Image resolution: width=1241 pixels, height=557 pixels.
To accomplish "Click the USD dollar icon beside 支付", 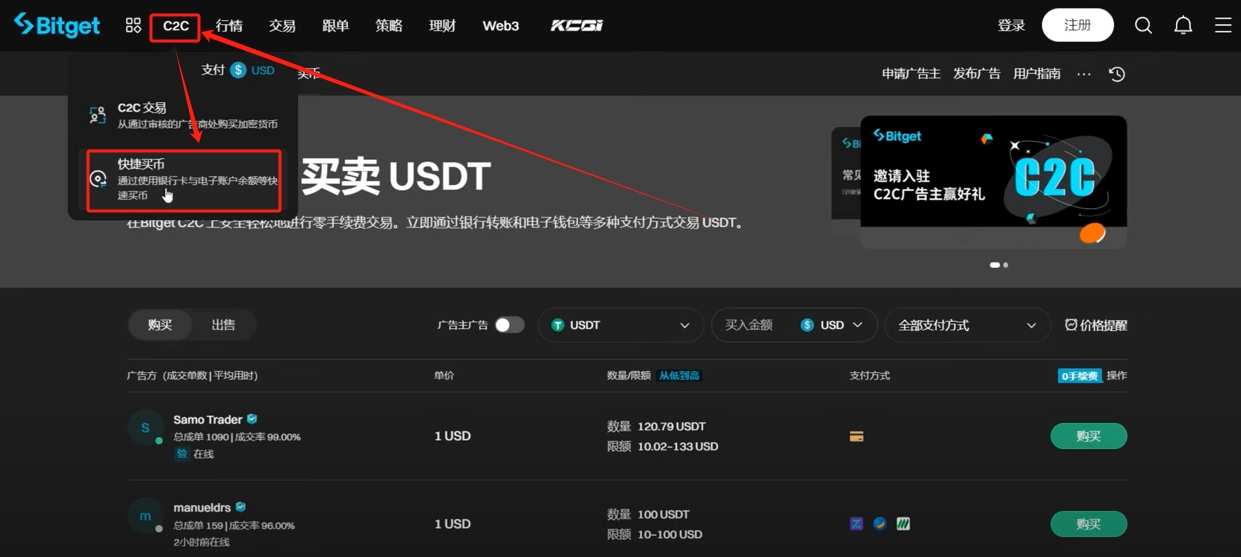I will 238,70.
